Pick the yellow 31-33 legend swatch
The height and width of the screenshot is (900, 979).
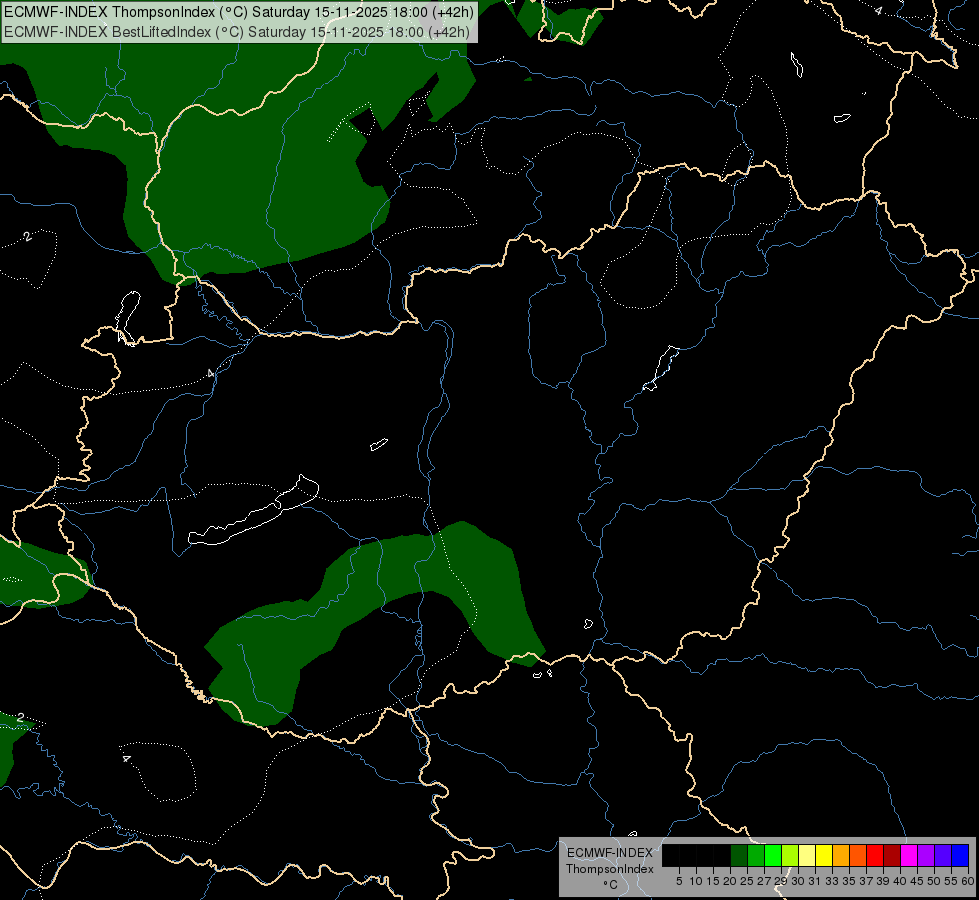824,855
